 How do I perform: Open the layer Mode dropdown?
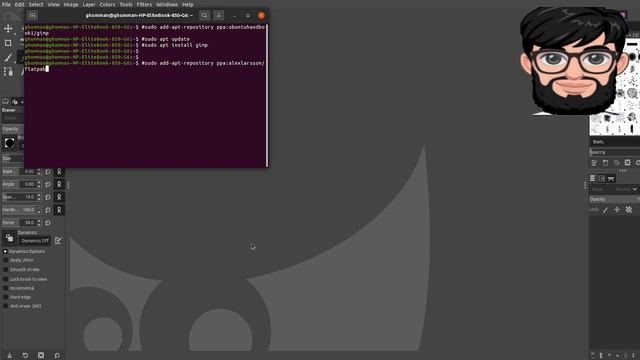614,189
